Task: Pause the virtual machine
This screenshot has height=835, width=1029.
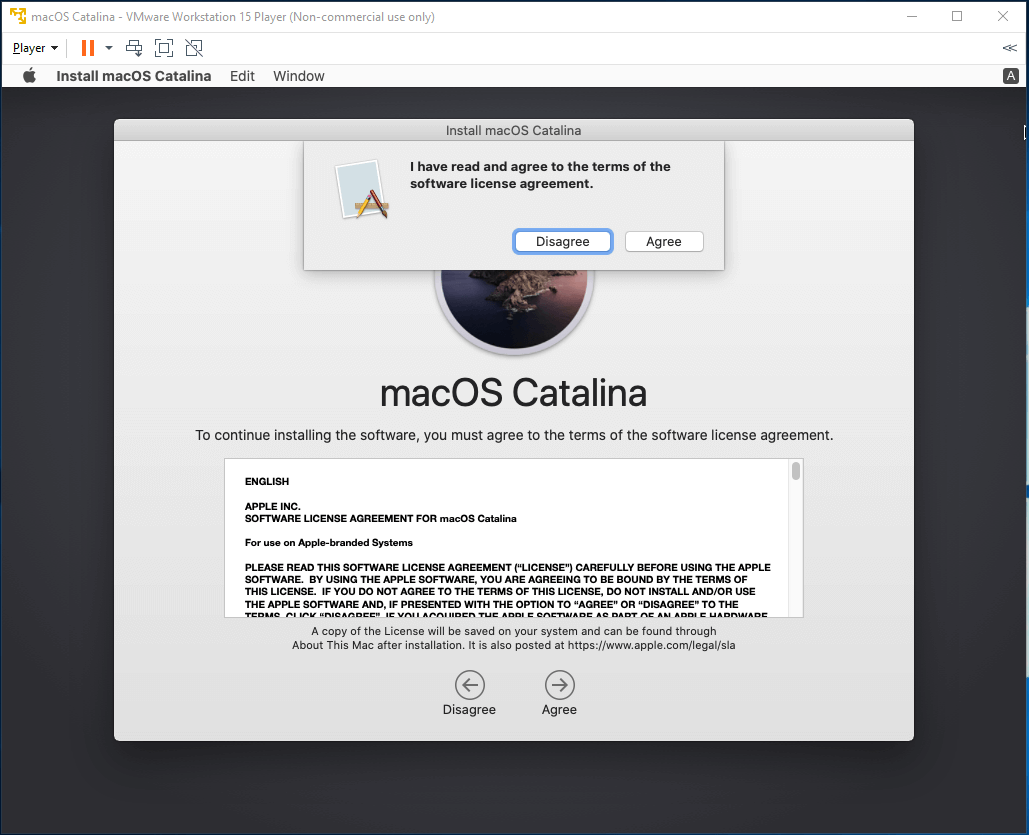Action: click(87, 48)
